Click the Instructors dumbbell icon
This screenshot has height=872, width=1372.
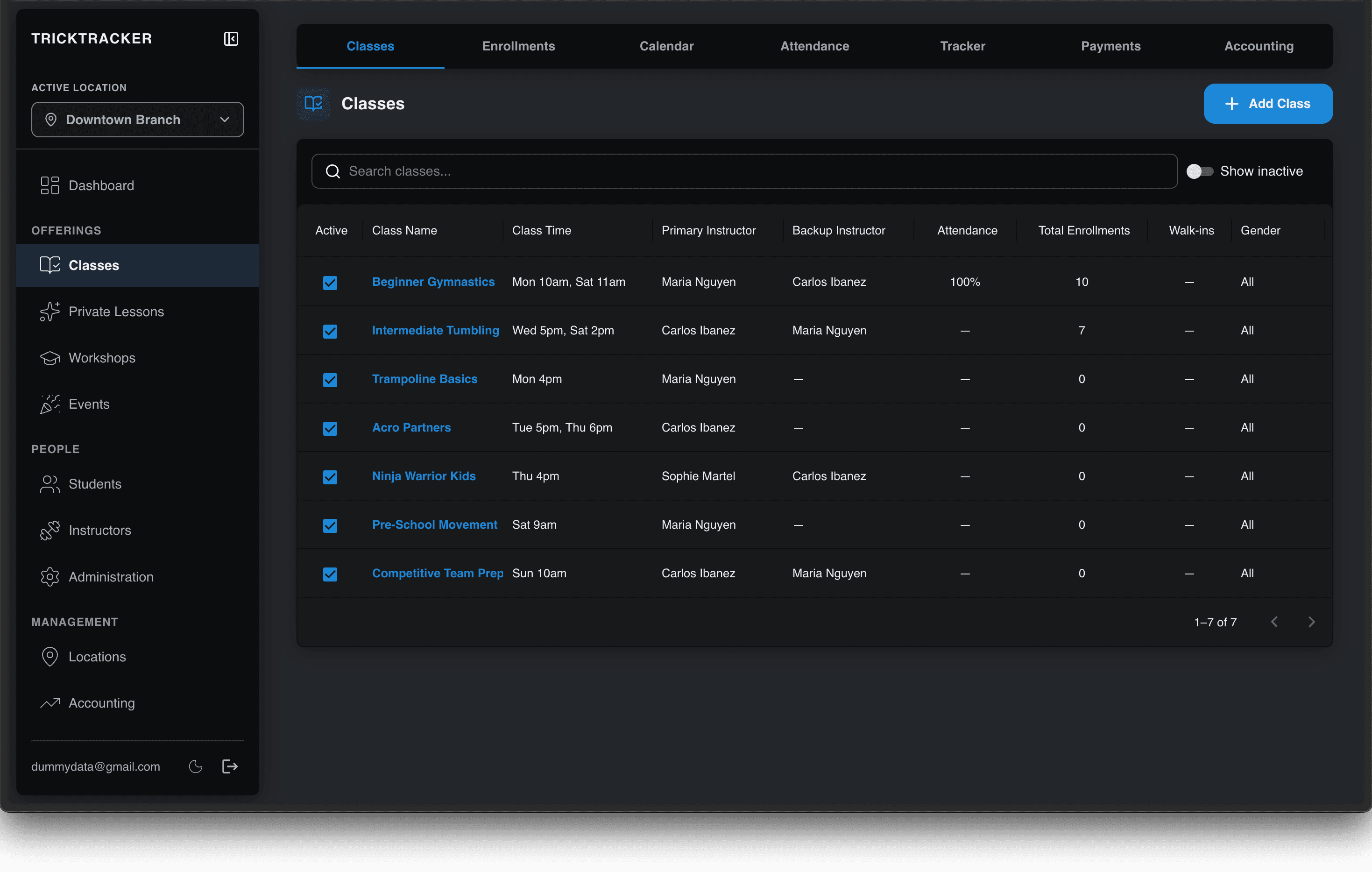50,530
